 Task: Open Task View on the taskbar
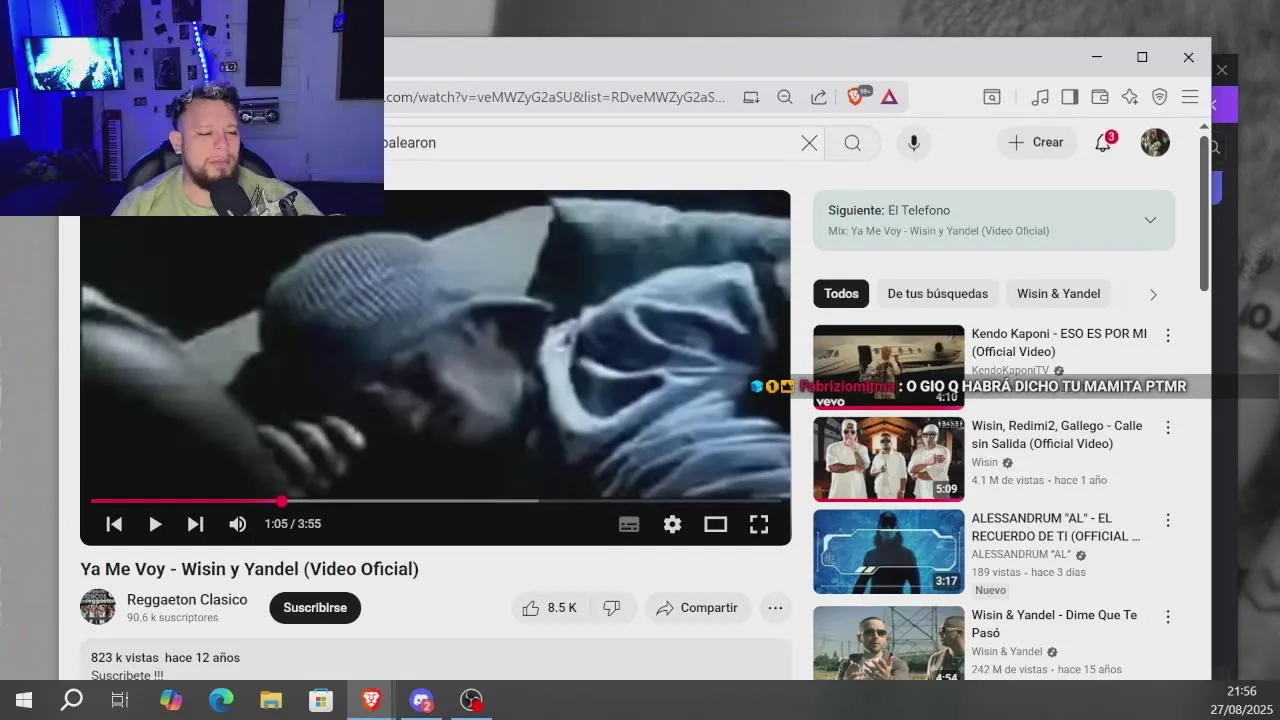pyautogui.click(x=120, y=700)
